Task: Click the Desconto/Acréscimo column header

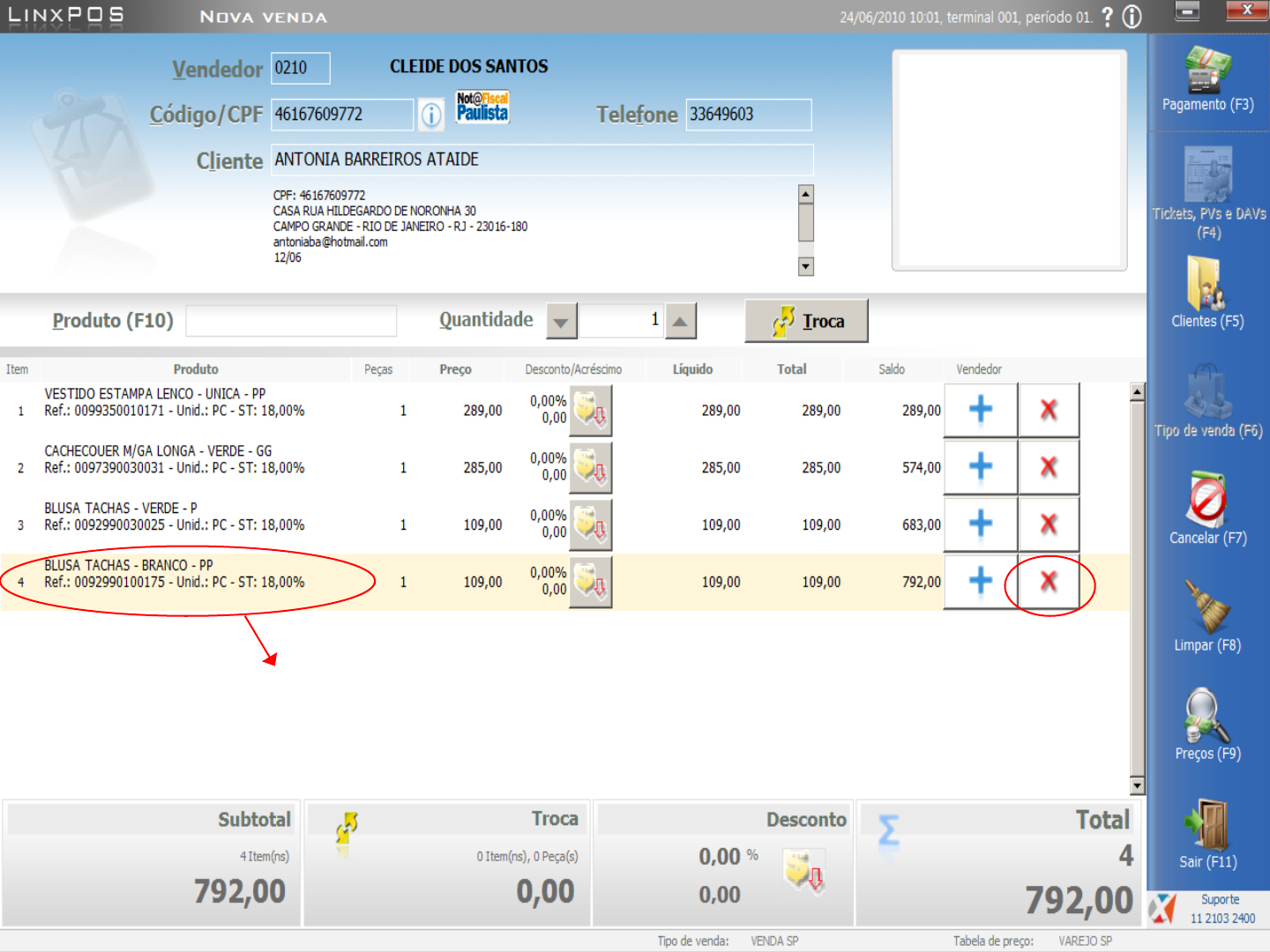Action: click(x=573, y=369)
